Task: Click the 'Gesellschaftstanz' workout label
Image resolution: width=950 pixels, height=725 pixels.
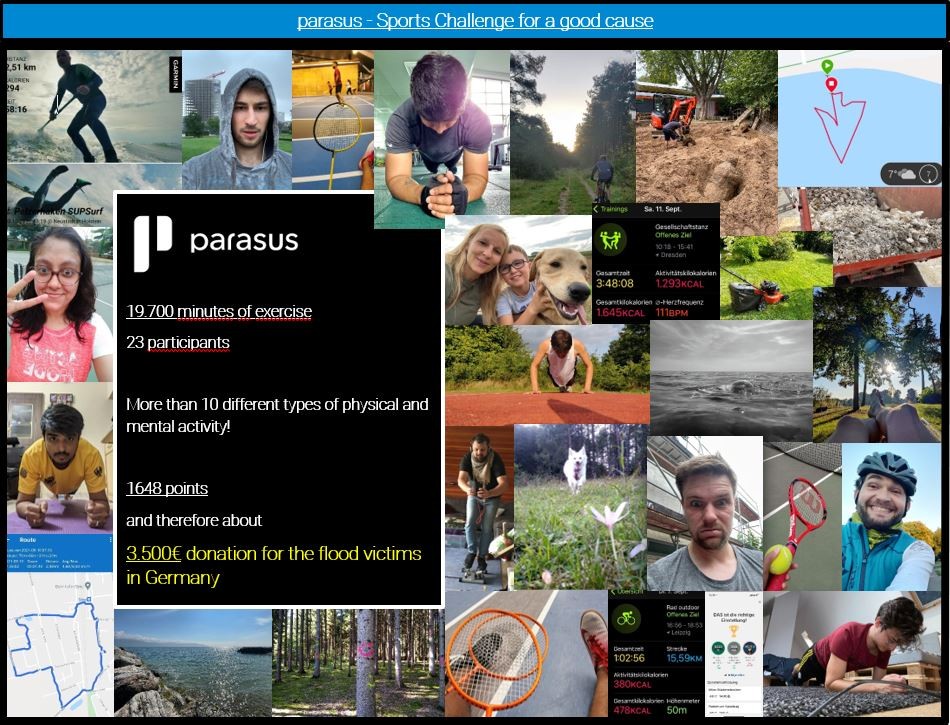Action: (x=681, y=227)
